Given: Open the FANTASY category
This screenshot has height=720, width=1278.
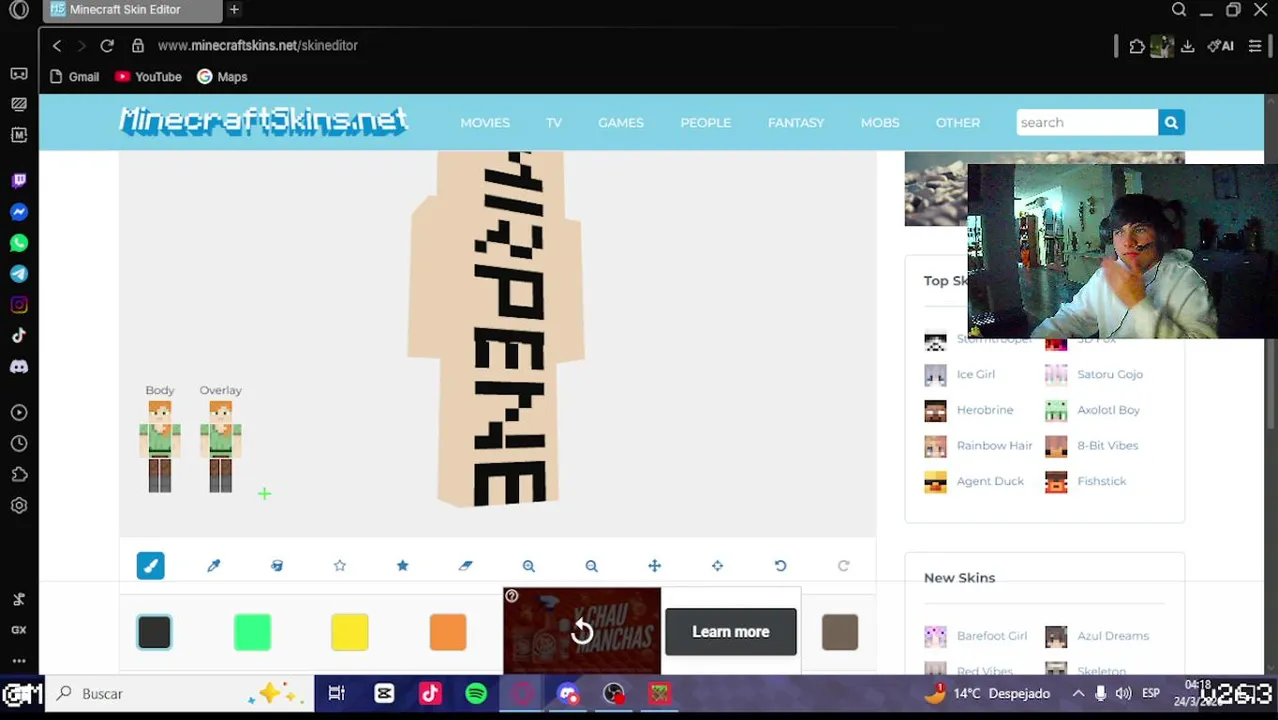Looking at the screenshot, I should [x=796, y=122].
